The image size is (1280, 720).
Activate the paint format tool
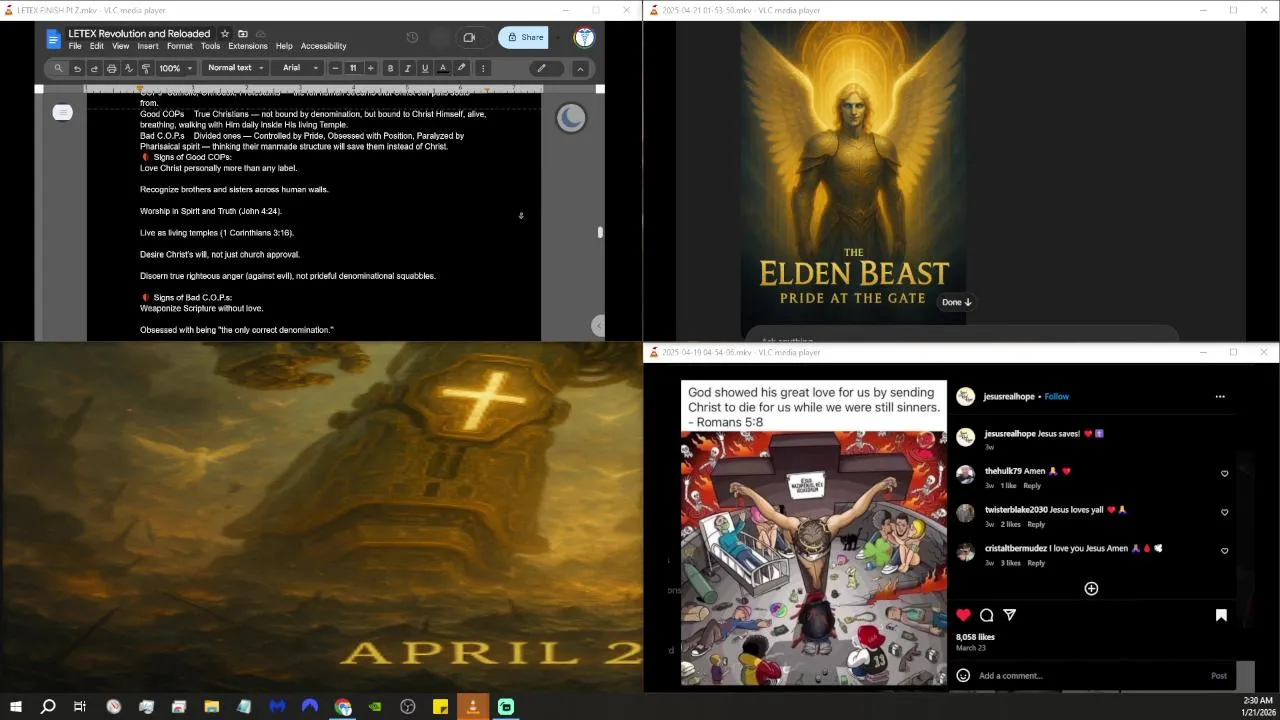(x=145, y=68)
